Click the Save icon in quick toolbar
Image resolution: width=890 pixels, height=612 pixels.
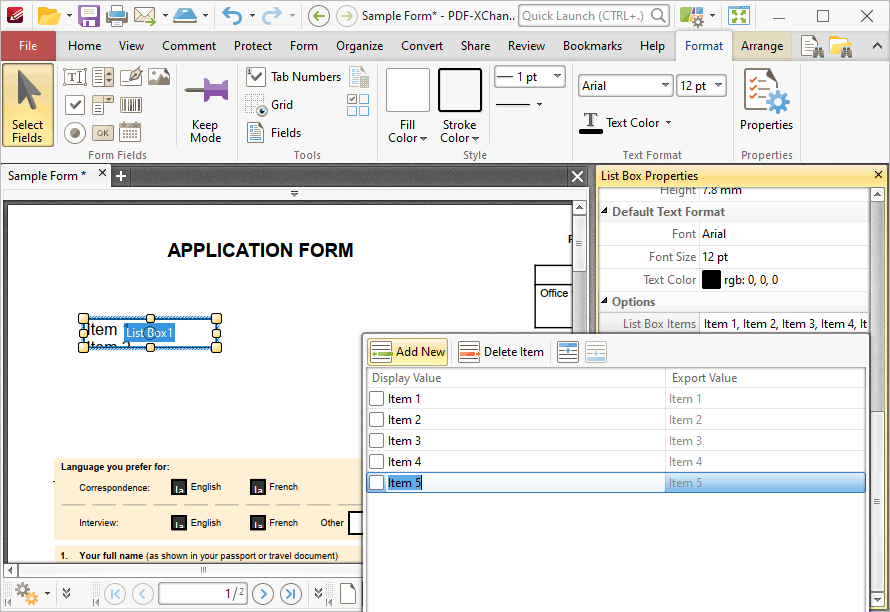[89, 16]
